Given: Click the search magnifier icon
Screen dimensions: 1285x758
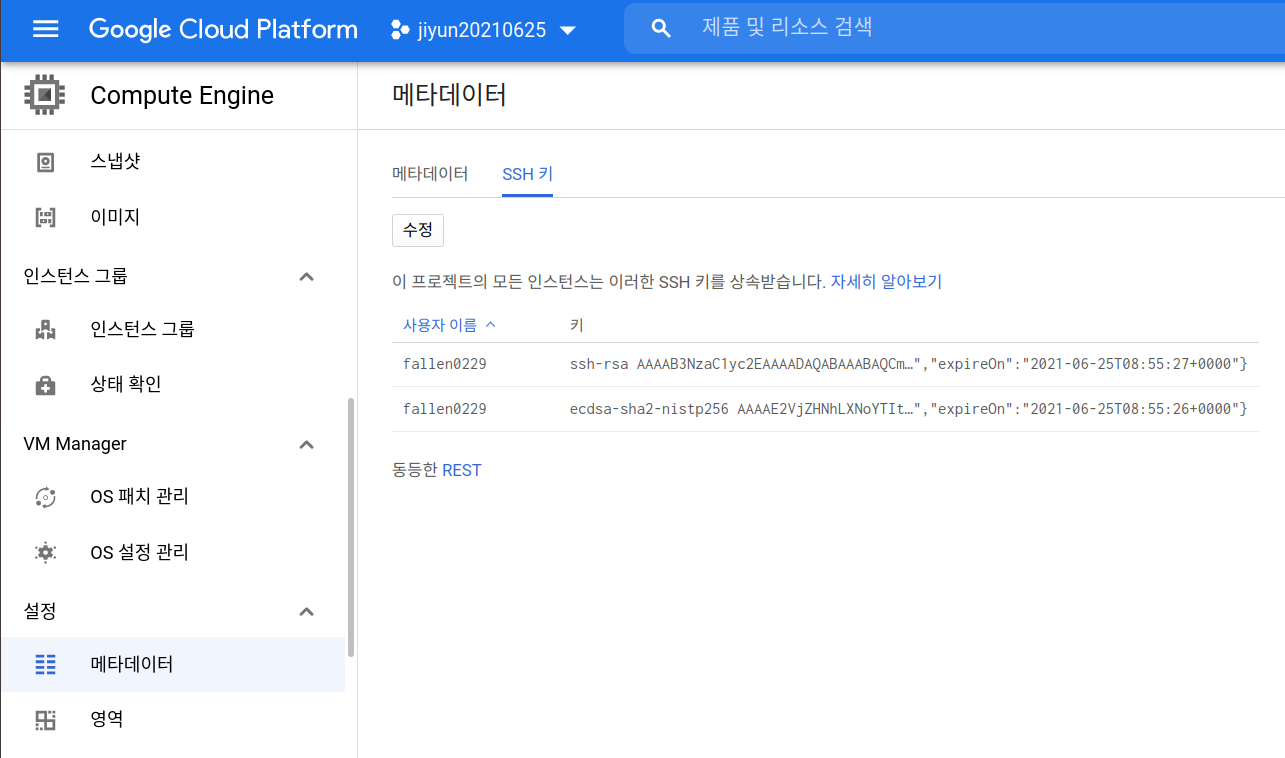Looking at the screenshot, I should (660, 29).
